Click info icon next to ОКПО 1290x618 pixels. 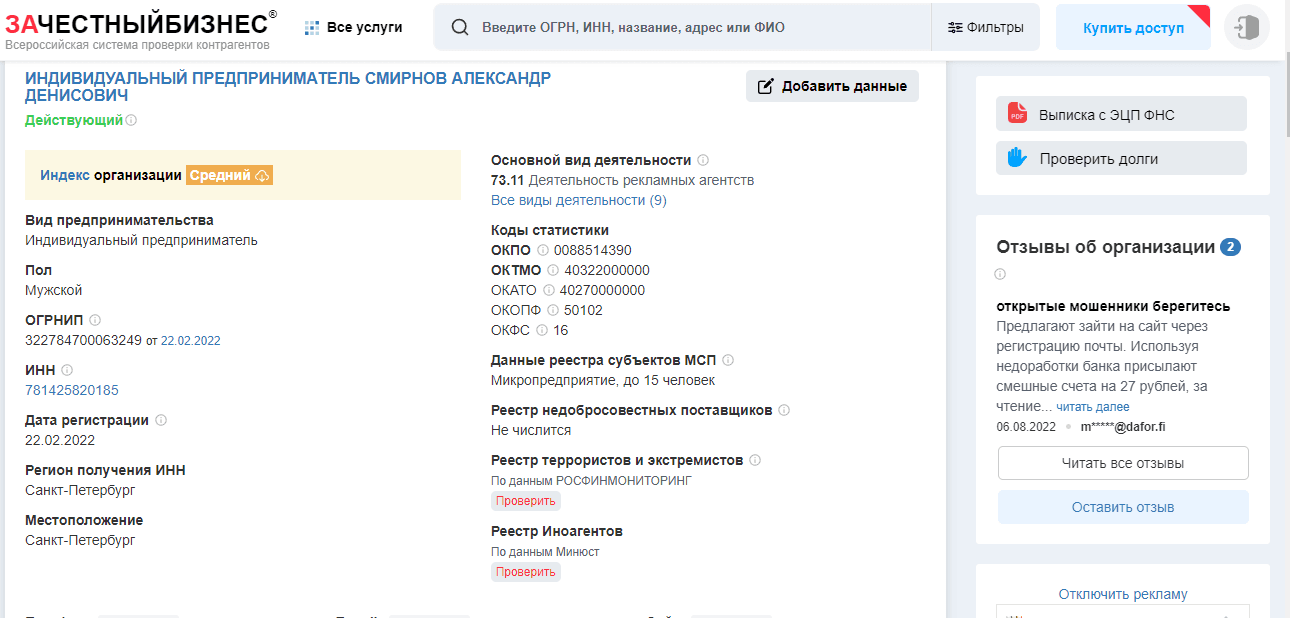point(543,250)
